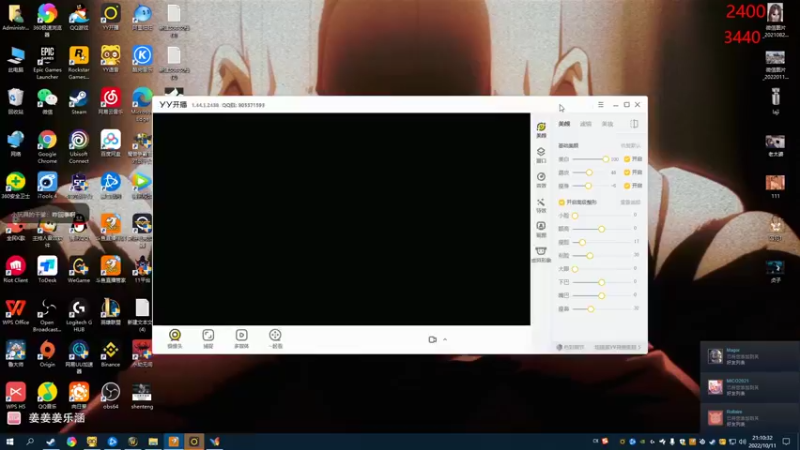Open the 美颜 beauty section in YY sidebar
The image size is (800, 450).
tap(541, 130)
